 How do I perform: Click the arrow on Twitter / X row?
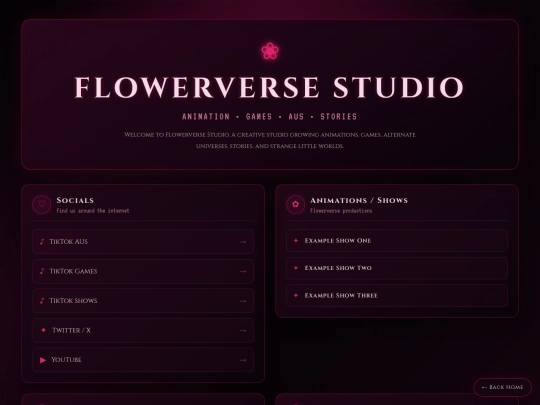tap(243, 331)
